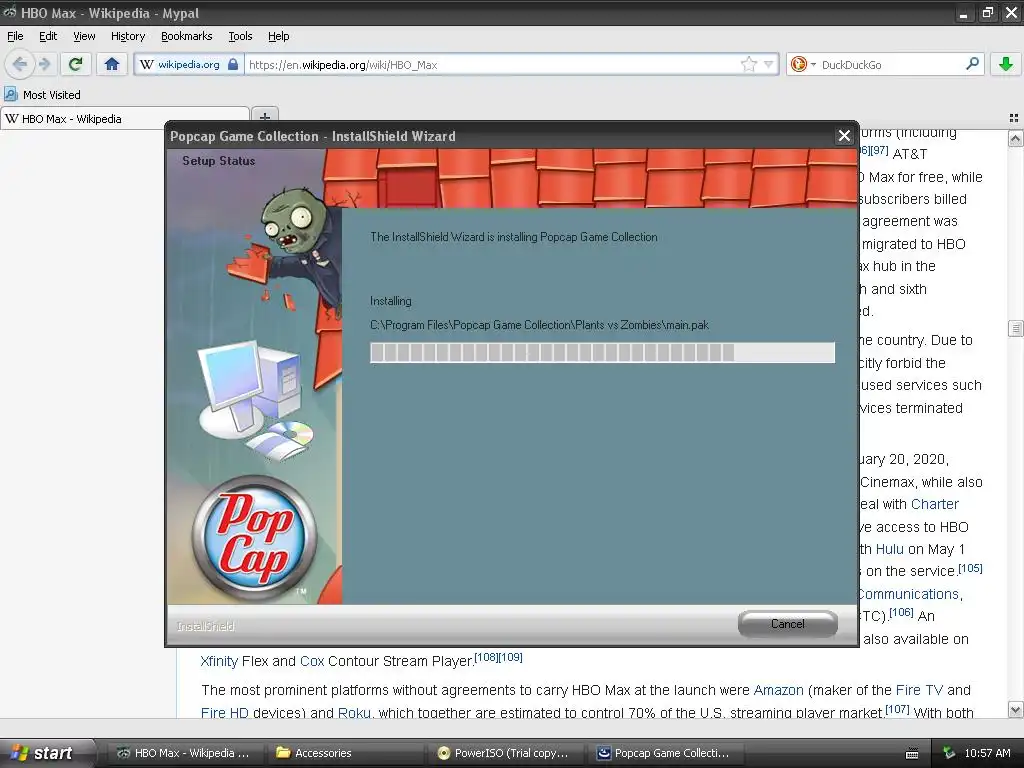Click the address bar URL field
The image size is (1024, 768).
pos(493,65)
